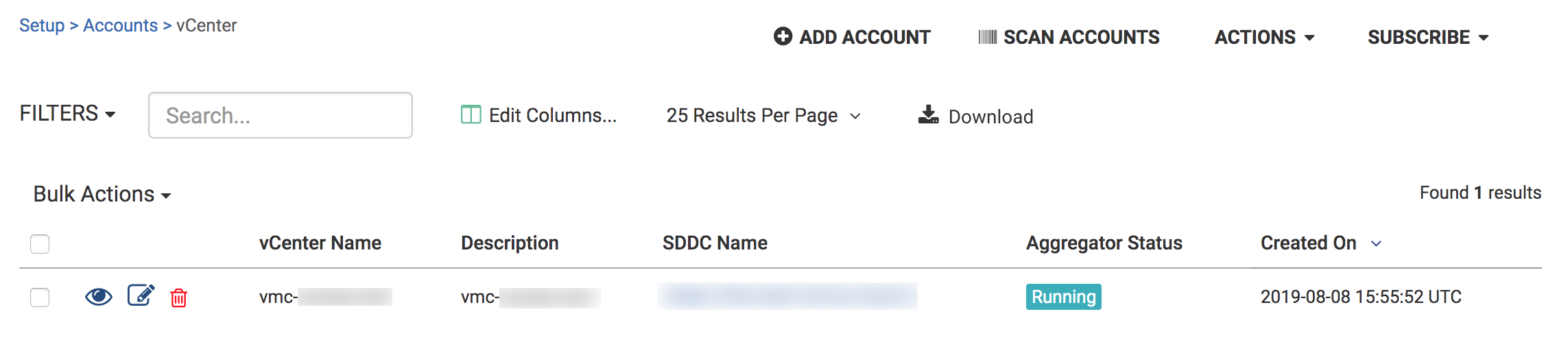The height and width of the screenshot is (340, 1568).
Task: Open the Actions menu
Action: tap(1264, 37)
